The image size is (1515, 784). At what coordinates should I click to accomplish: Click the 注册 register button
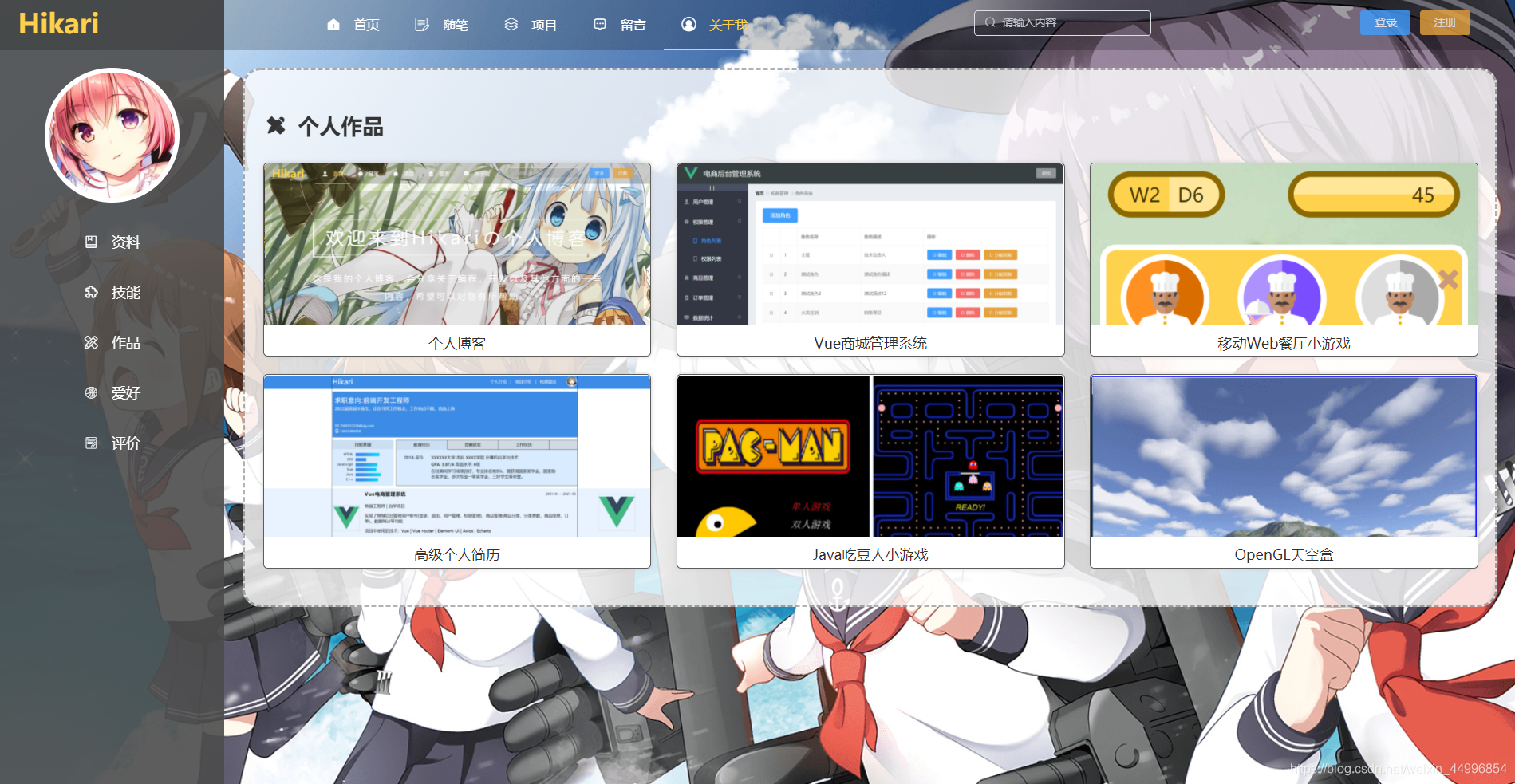pos(1445,22)
